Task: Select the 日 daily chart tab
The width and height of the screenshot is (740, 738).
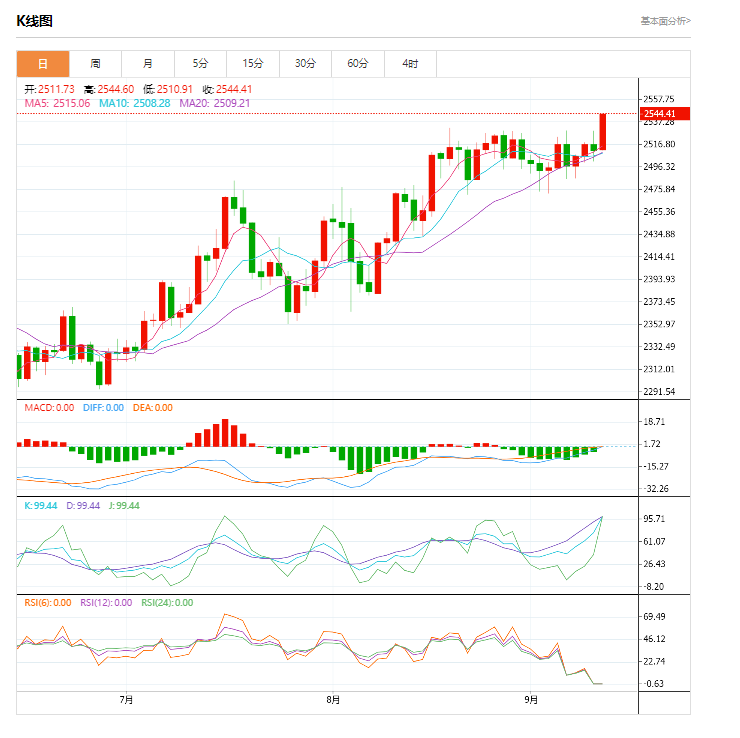Action: click(43, 64)
